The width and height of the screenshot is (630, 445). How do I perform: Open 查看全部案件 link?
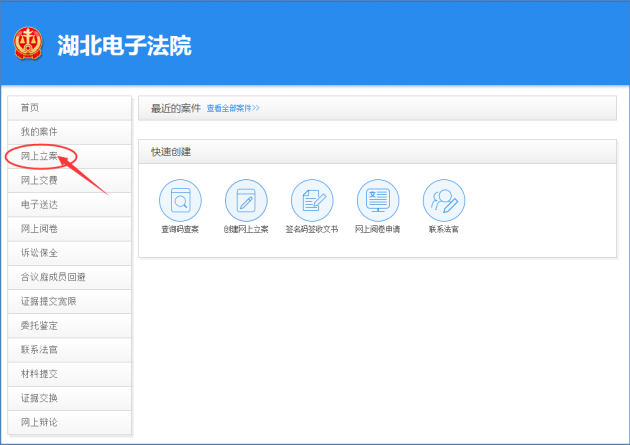tap(233, 108)
